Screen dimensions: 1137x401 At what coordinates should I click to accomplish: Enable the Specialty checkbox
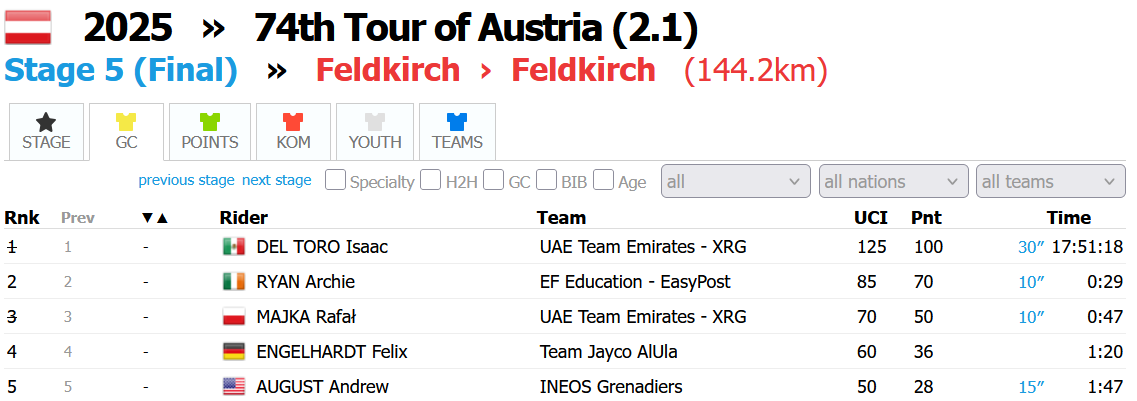click(x=336, y=181)
